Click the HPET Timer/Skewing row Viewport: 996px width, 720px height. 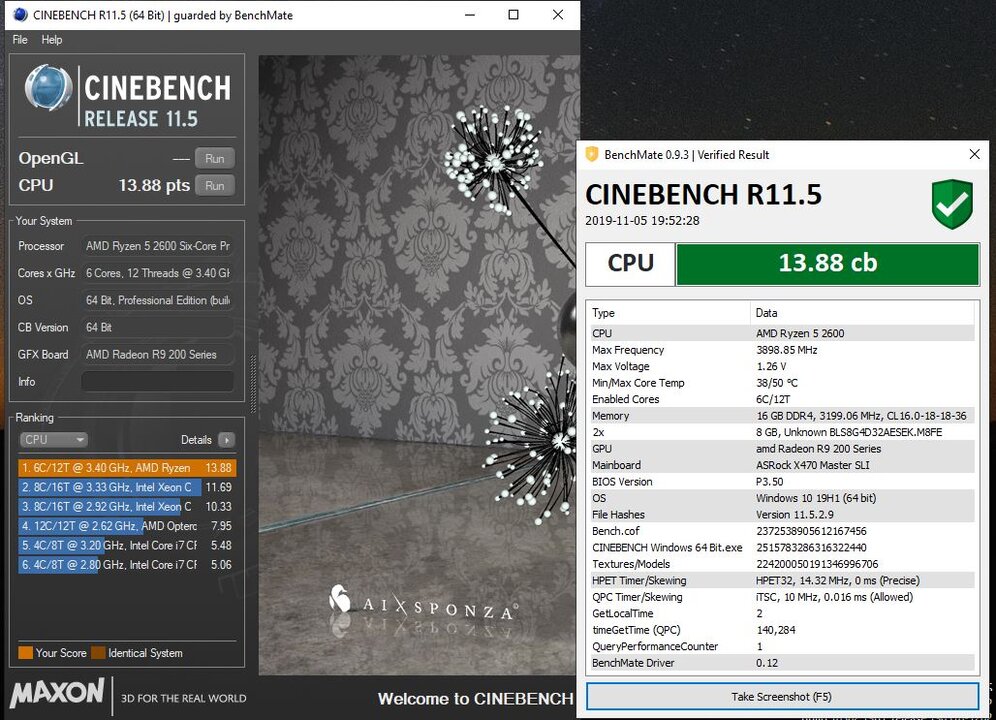coord(782,580)
